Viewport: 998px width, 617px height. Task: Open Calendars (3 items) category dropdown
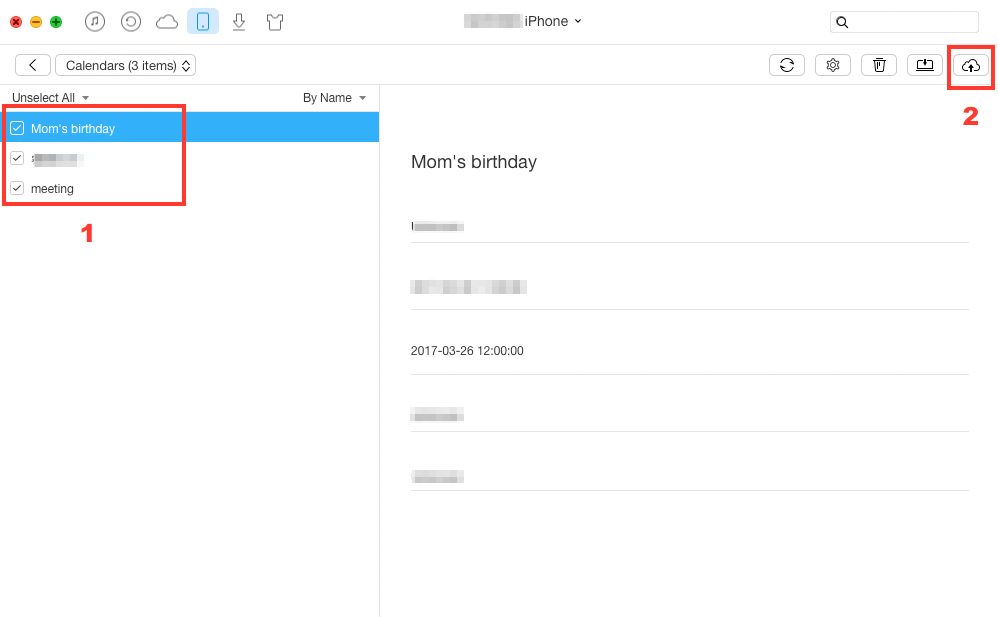pyautogui.click(x=125, y=65)
